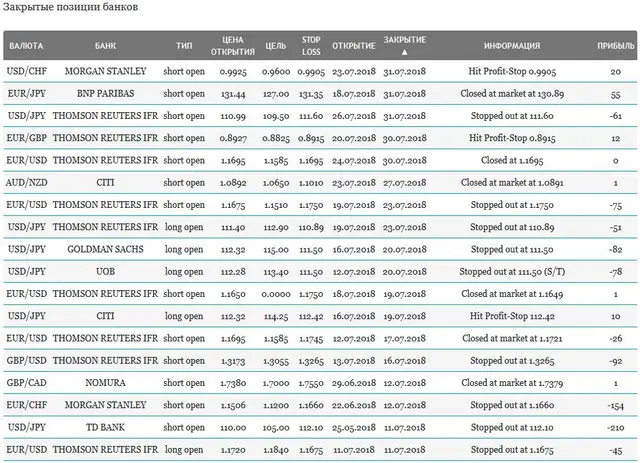Click Stopped out at 110.89 info

pyautogui.click(x=512, y=227)
